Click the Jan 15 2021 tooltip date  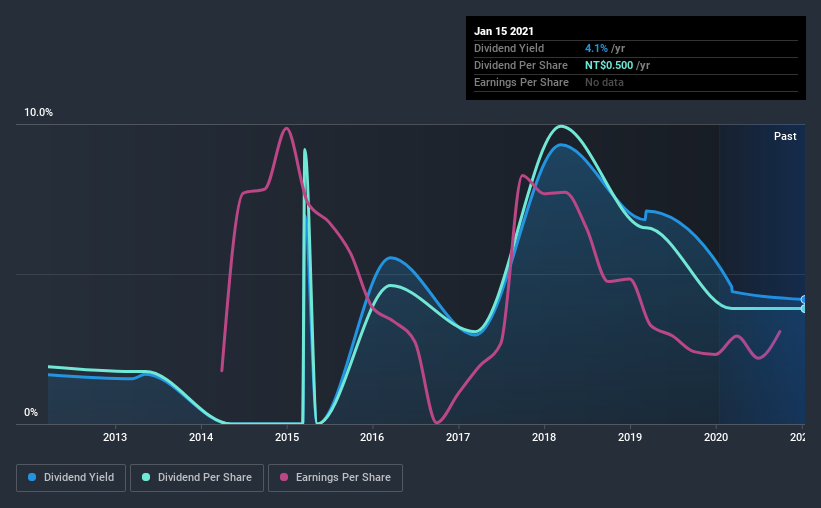504,31
